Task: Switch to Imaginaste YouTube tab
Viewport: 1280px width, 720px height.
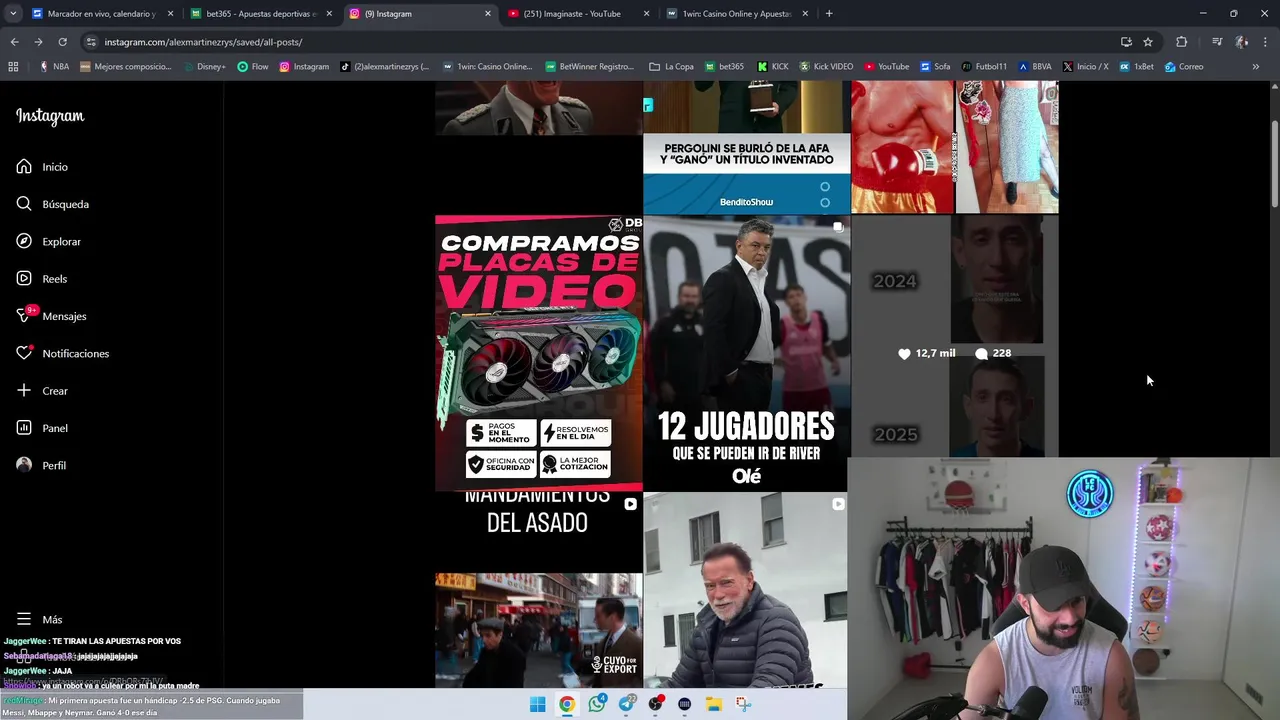Action: 578,14
